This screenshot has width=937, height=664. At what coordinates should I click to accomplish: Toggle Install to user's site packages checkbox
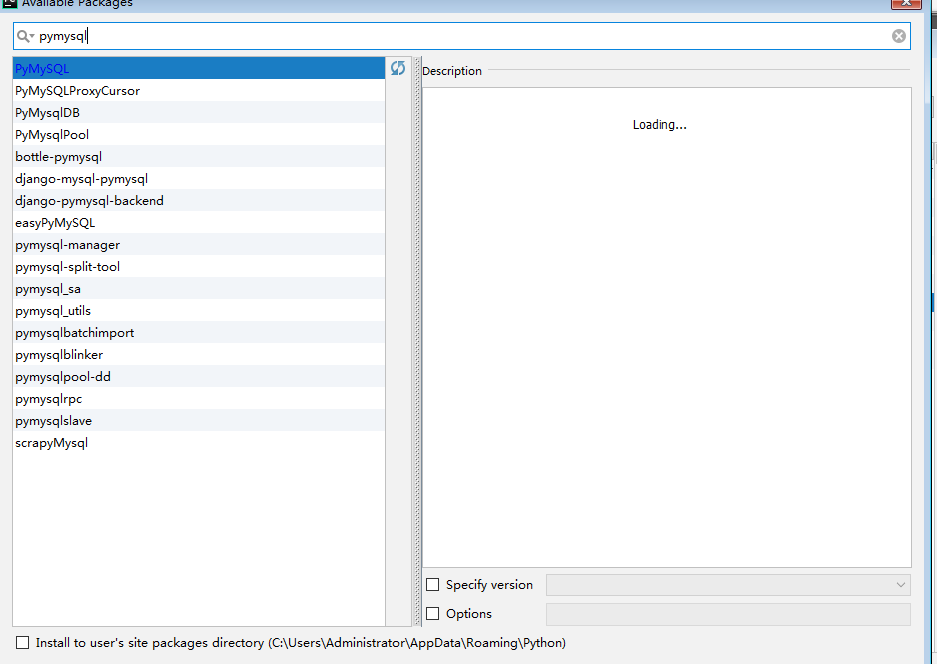click(x=23, y=642)
